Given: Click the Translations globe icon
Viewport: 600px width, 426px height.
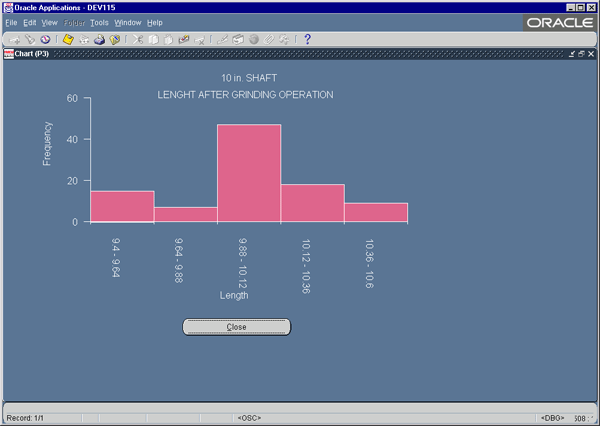Looking at the screenshot, I should (x=253, y=39).
